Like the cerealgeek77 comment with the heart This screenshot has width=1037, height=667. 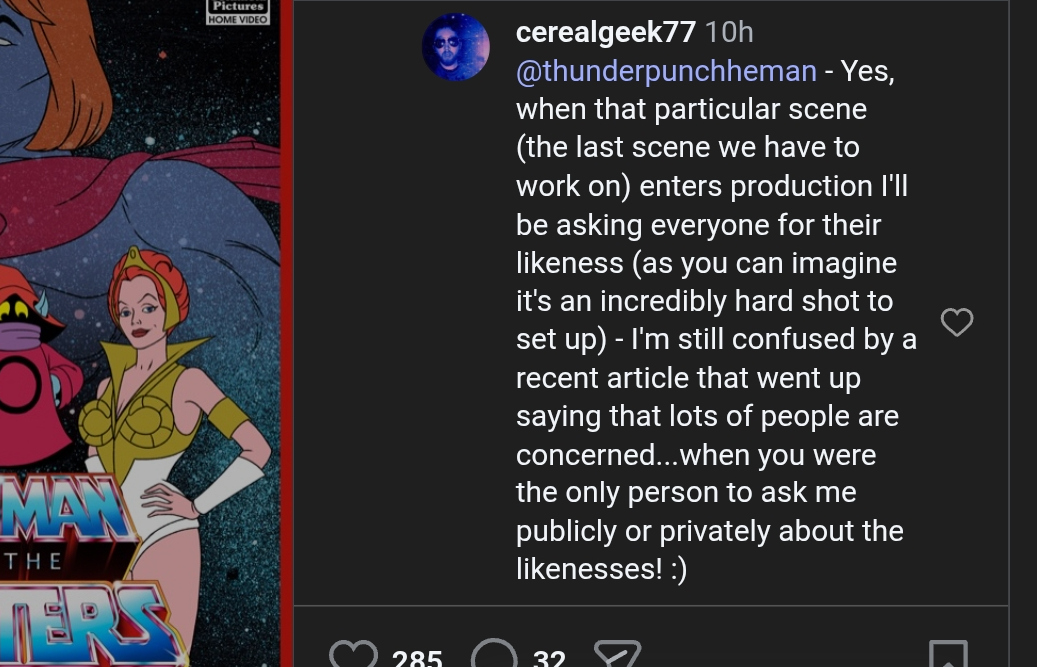pyautogui.click(x=957, y=322)
